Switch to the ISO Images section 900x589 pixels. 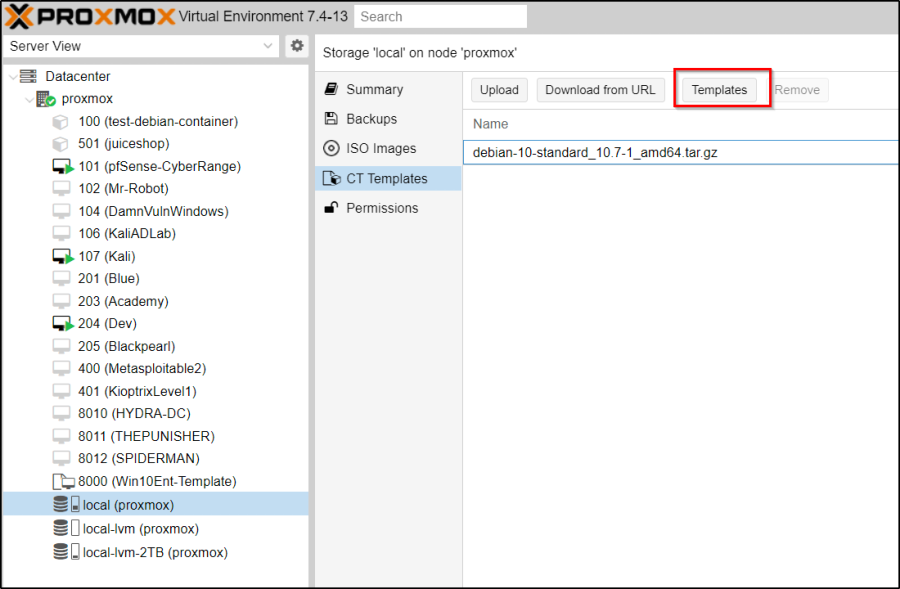tap(380, 149)
